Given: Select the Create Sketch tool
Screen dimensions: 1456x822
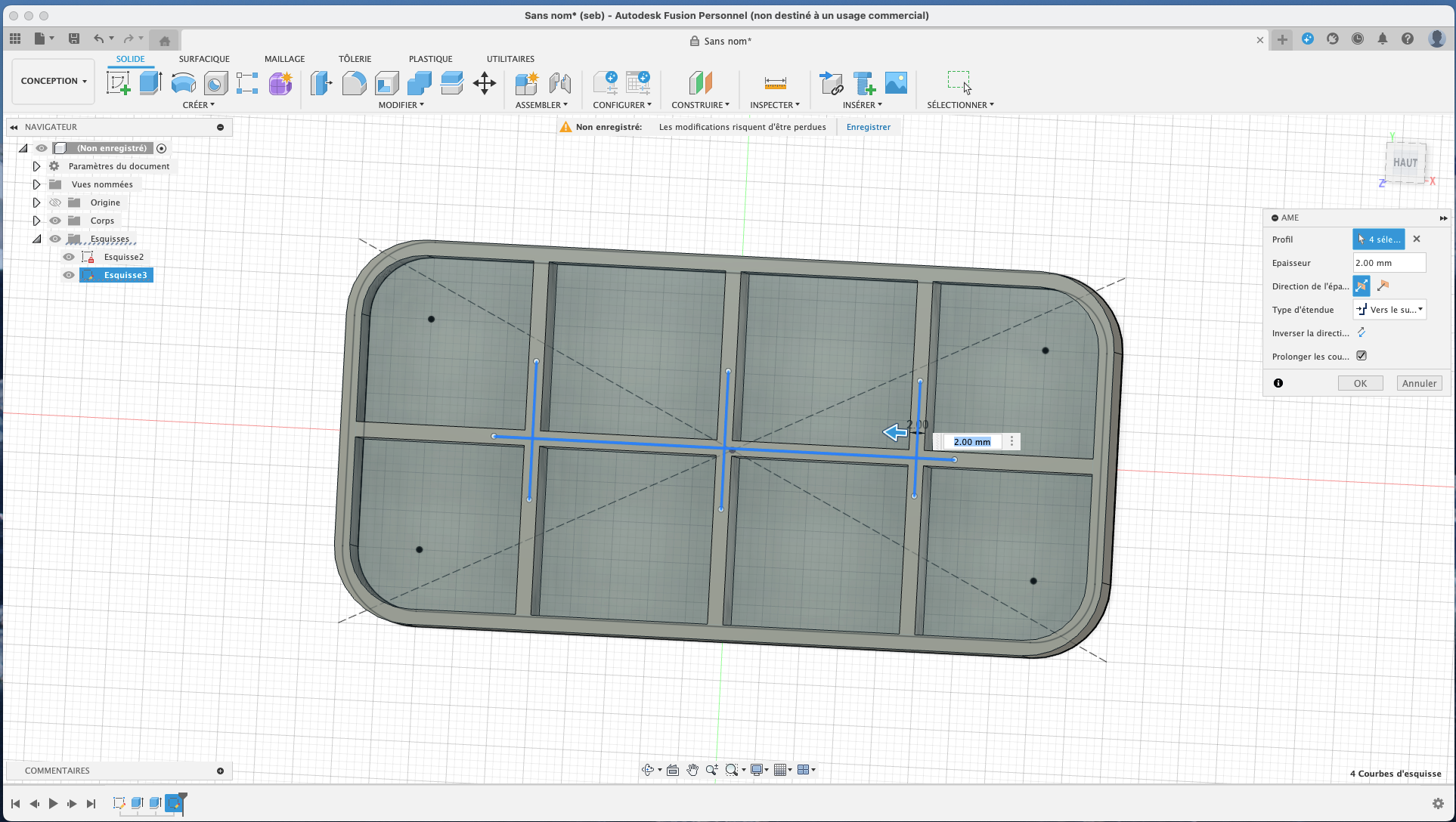Looking at the screenshot, I should (x=118, y=82).
